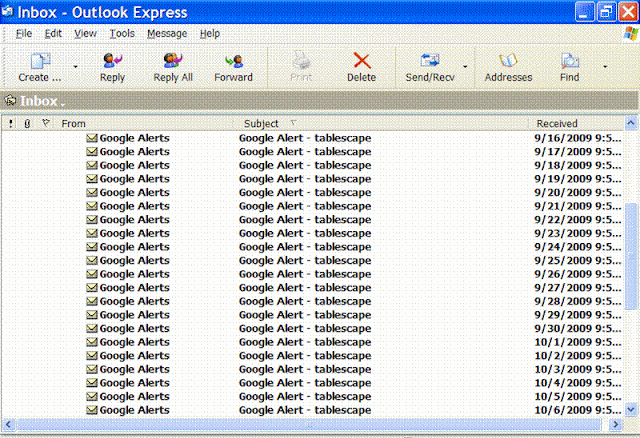Open the Tools menu
This screenshot has height=438, width=640.
pyautogui.click(x=122, y=33)
